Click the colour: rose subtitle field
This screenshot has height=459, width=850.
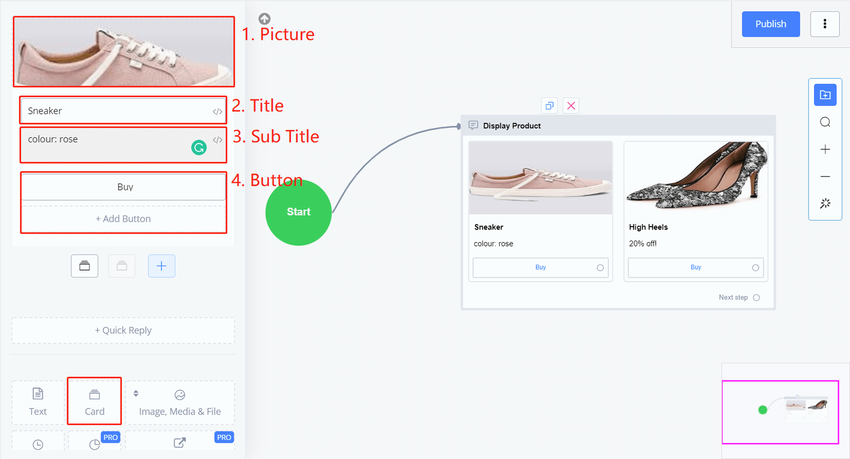pyautogui.click(x=123, y=145)
